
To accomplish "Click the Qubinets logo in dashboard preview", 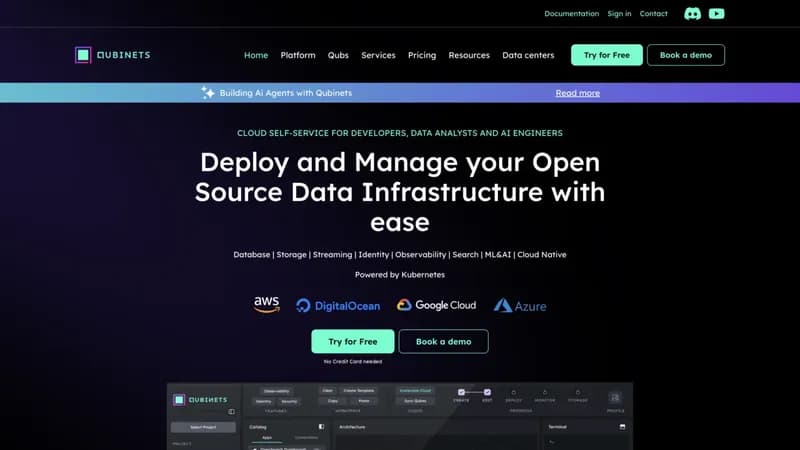I will pos(200,399).
